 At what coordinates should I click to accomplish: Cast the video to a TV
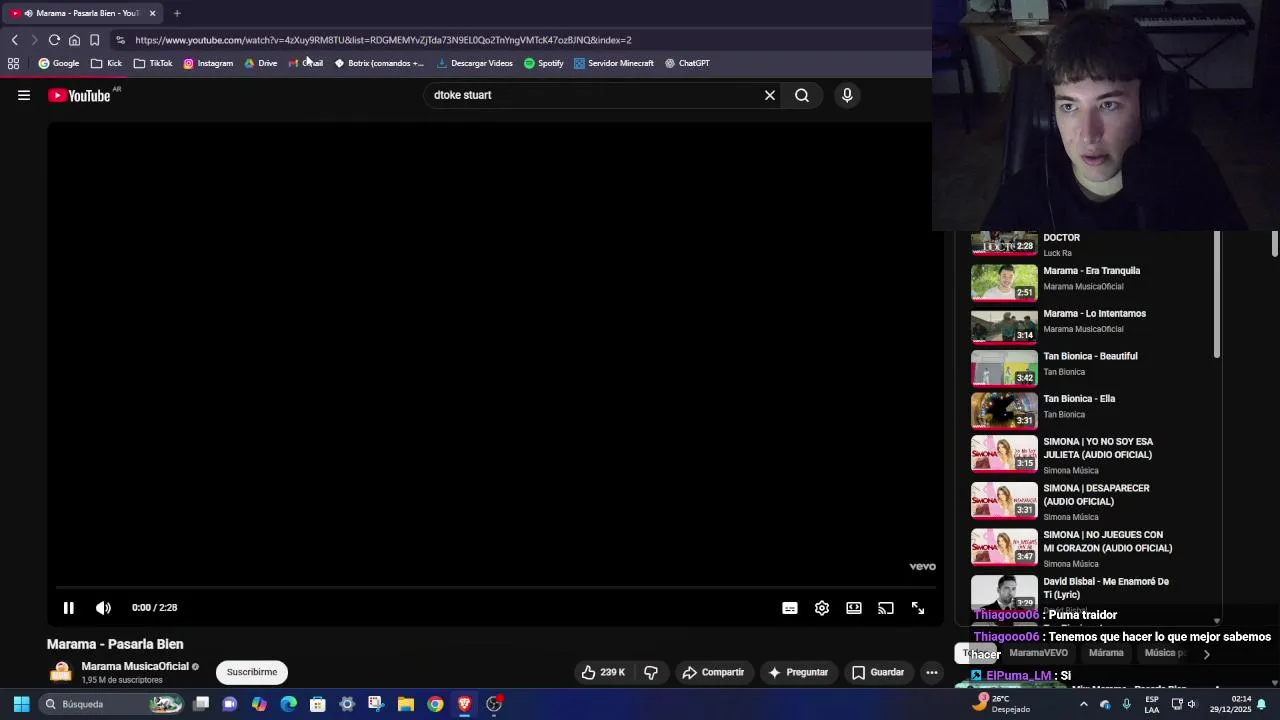[x=886, y=608]
